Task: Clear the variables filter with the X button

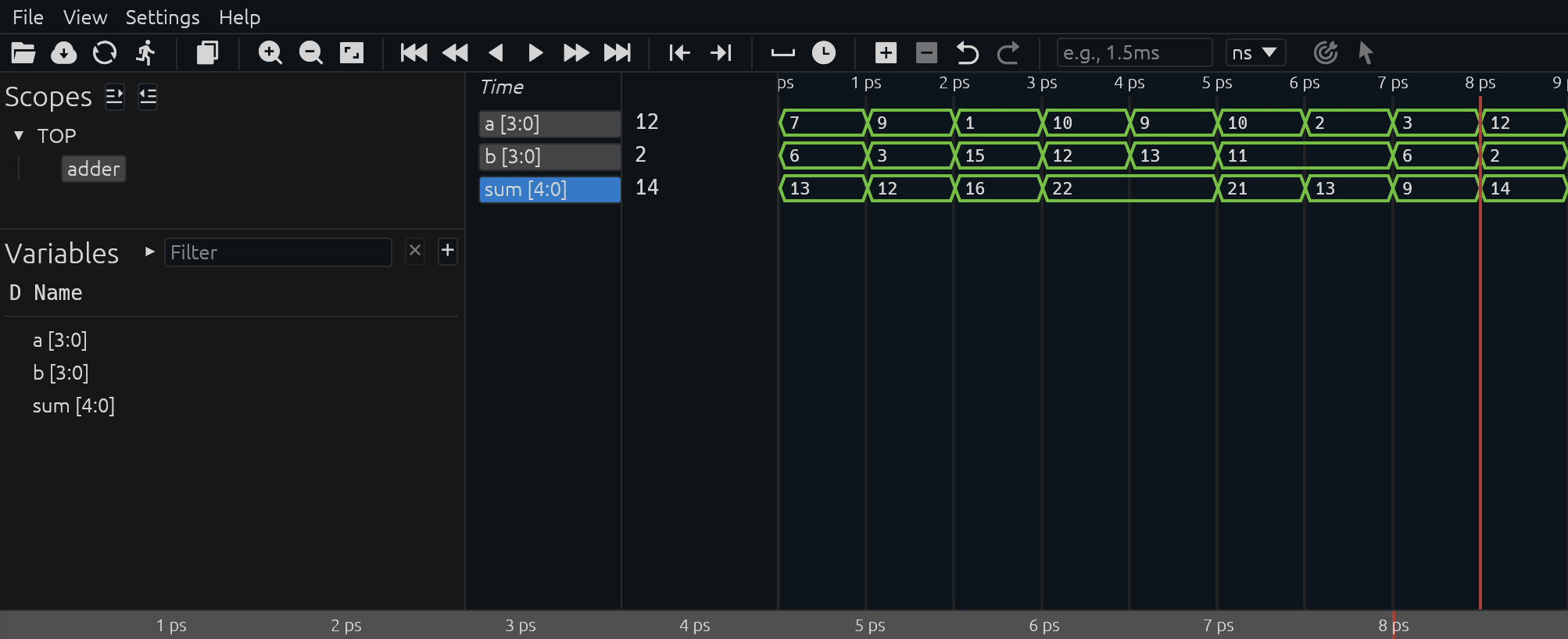Action: tap(415, 251)
